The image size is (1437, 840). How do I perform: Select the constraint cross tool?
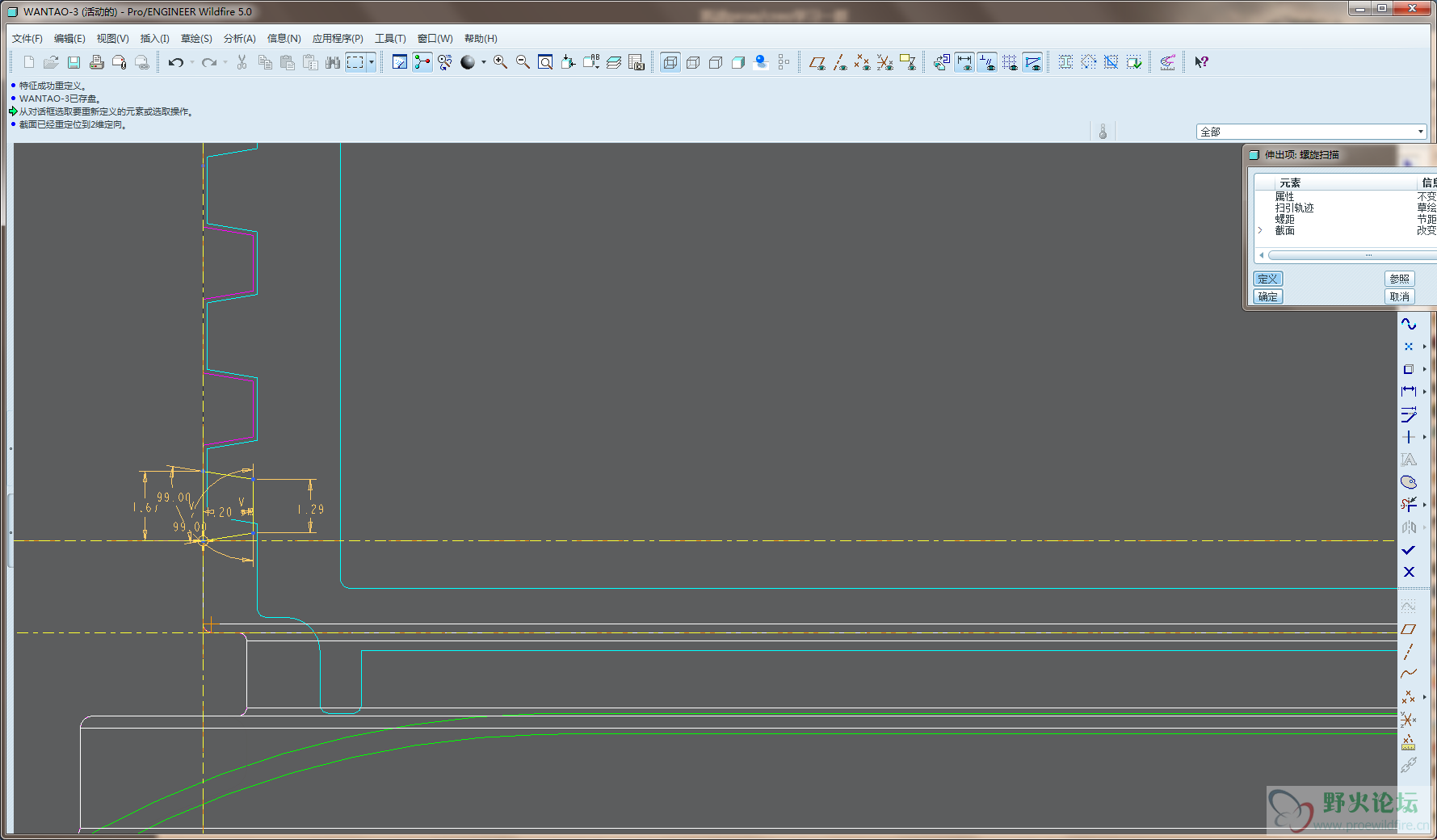[1409, 437]
